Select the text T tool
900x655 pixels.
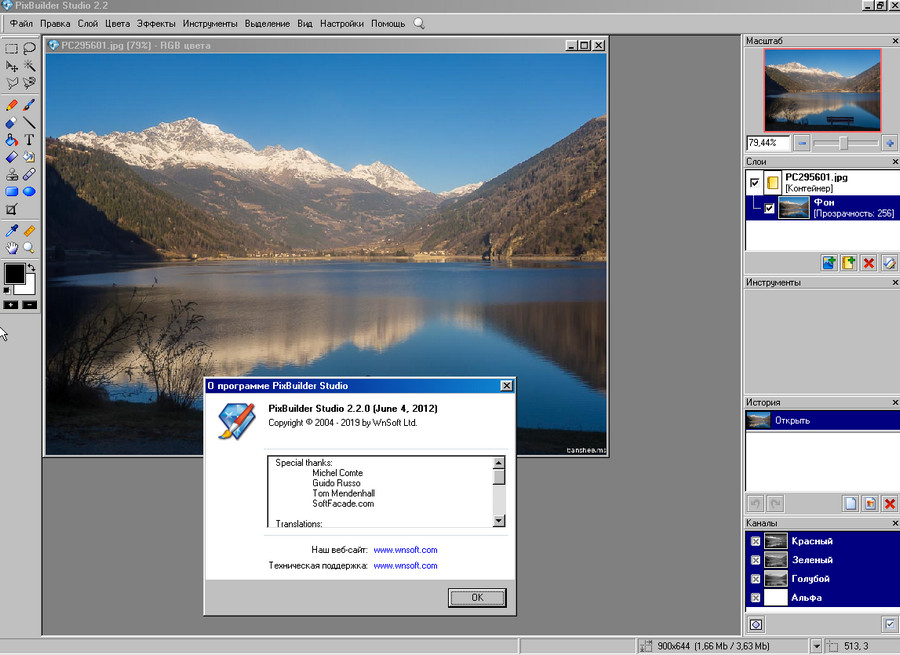29,139
